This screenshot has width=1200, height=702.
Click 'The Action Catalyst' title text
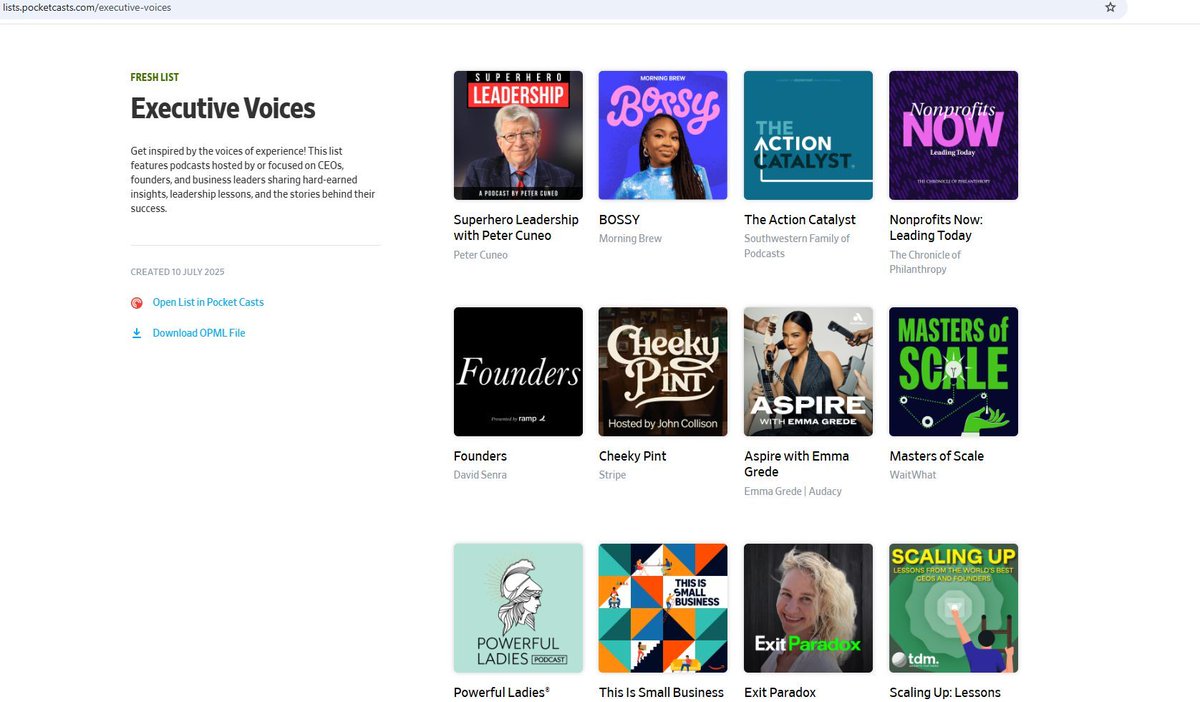pos(800,220)
